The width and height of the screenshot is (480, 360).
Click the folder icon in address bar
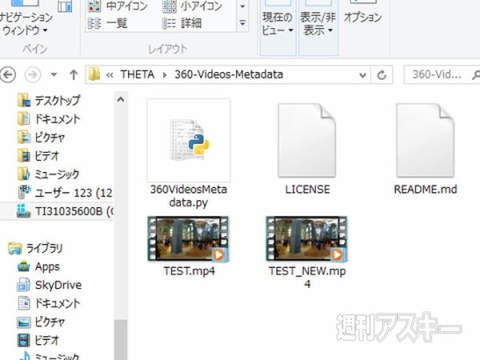[x=94, y=74]
